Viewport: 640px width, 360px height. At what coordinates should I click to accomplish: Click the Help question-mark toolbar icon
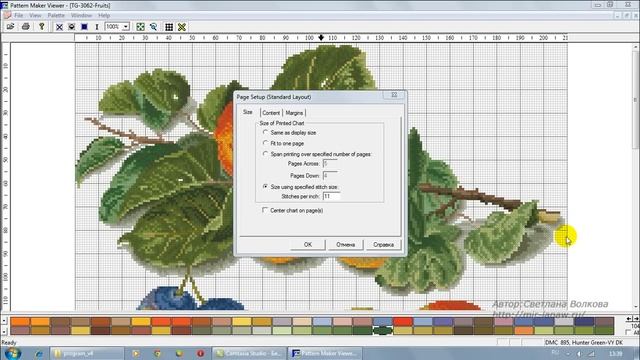(x=41, y=27)
